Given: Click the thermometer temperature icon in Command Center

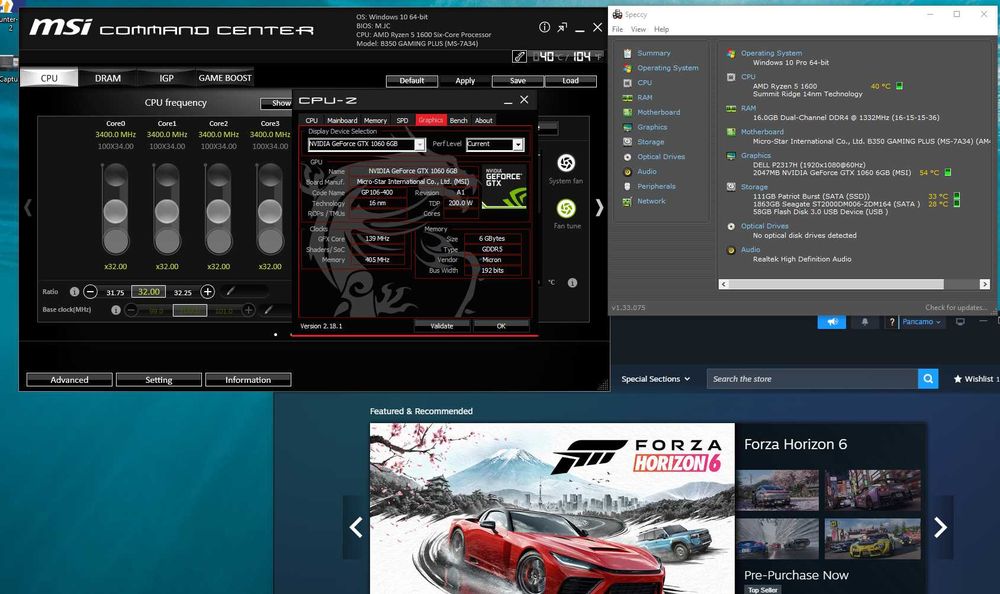Looking at the screenshot, I should [519, 57].
